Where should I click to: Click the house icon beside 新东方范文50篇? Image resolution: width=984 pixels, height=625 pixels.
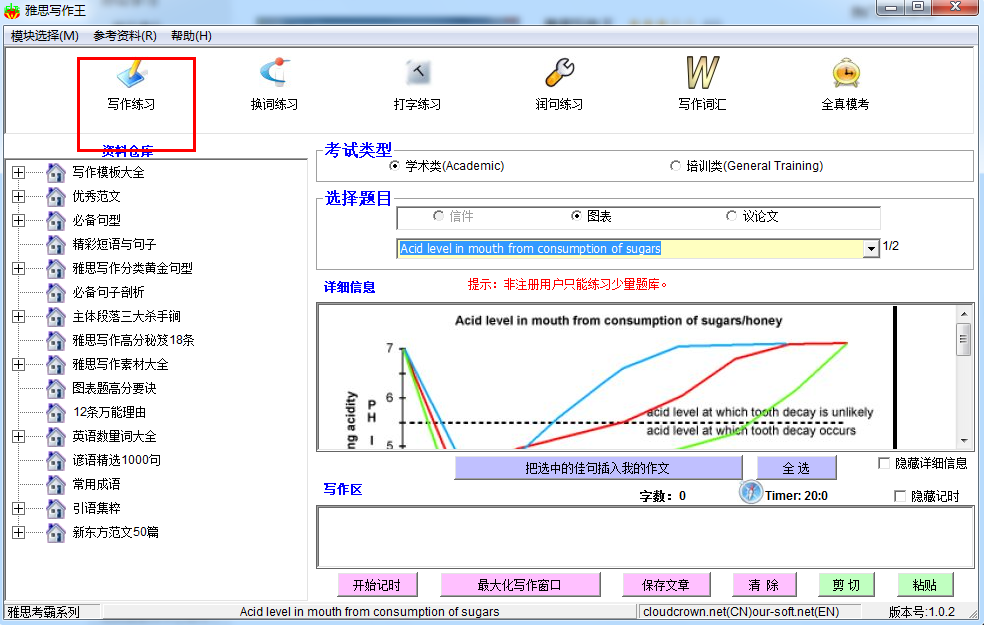point(56,532)
